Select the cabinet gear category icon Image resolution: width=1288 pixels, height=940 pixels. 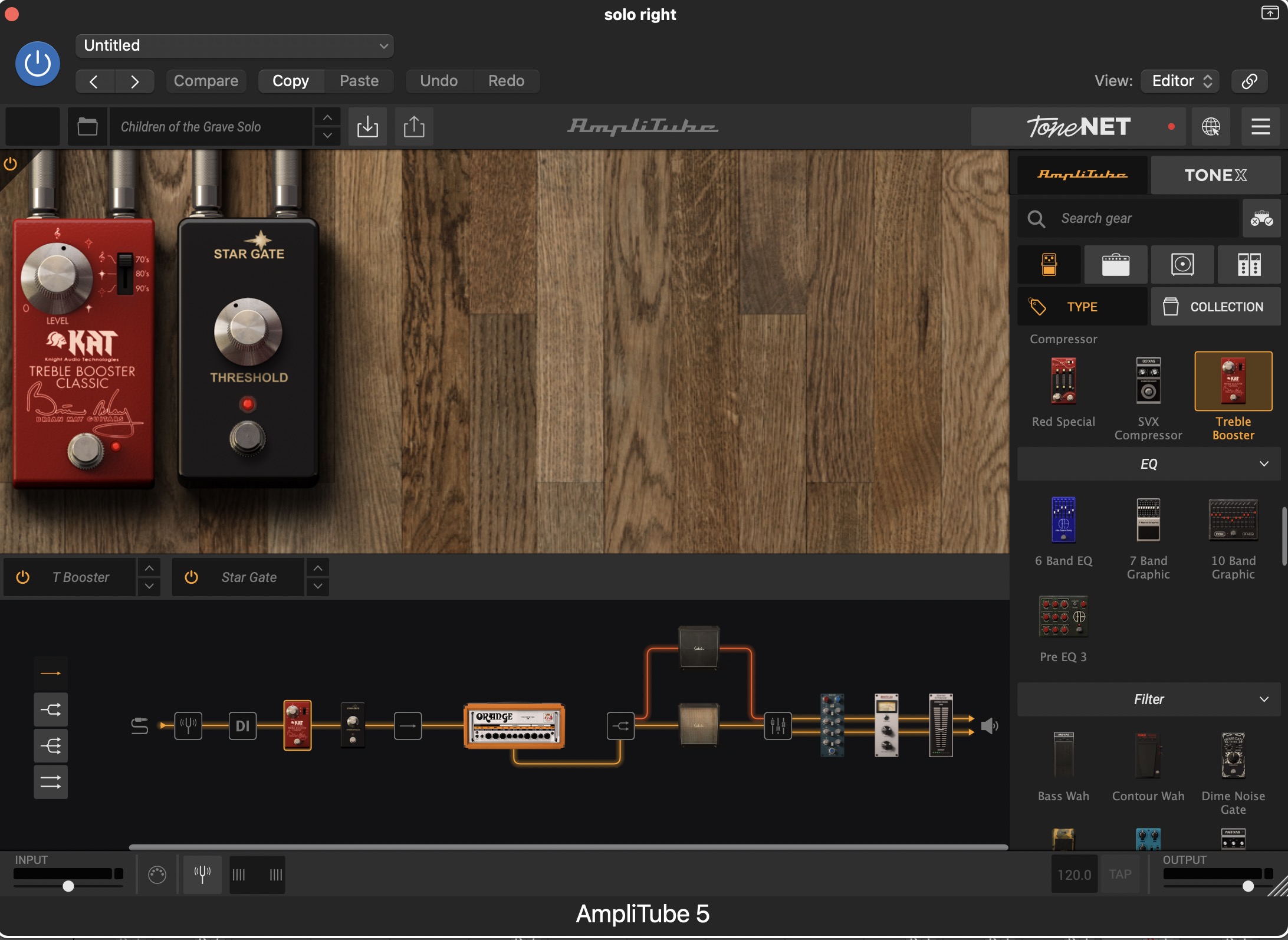1182,265
